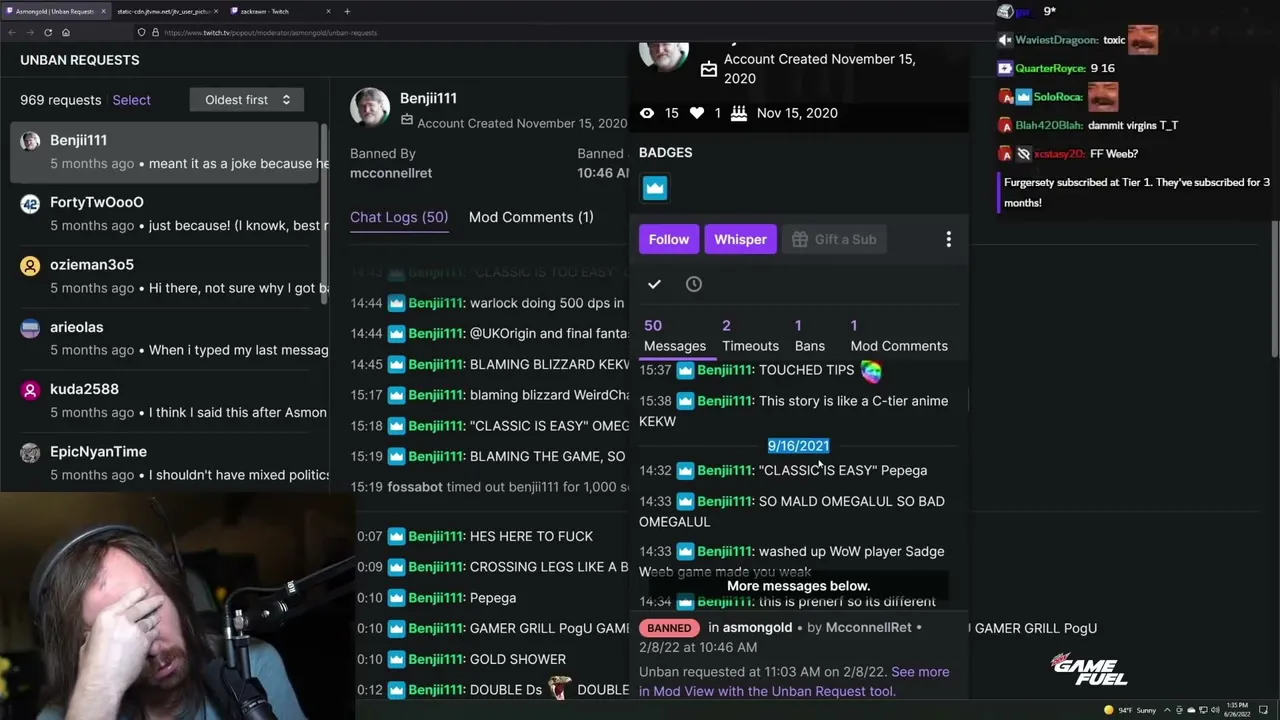Image resolution: width=1280 pixels, height=720 pixels.
Task: Click the Prime crown badge under Badges
Action: point(655,187)
